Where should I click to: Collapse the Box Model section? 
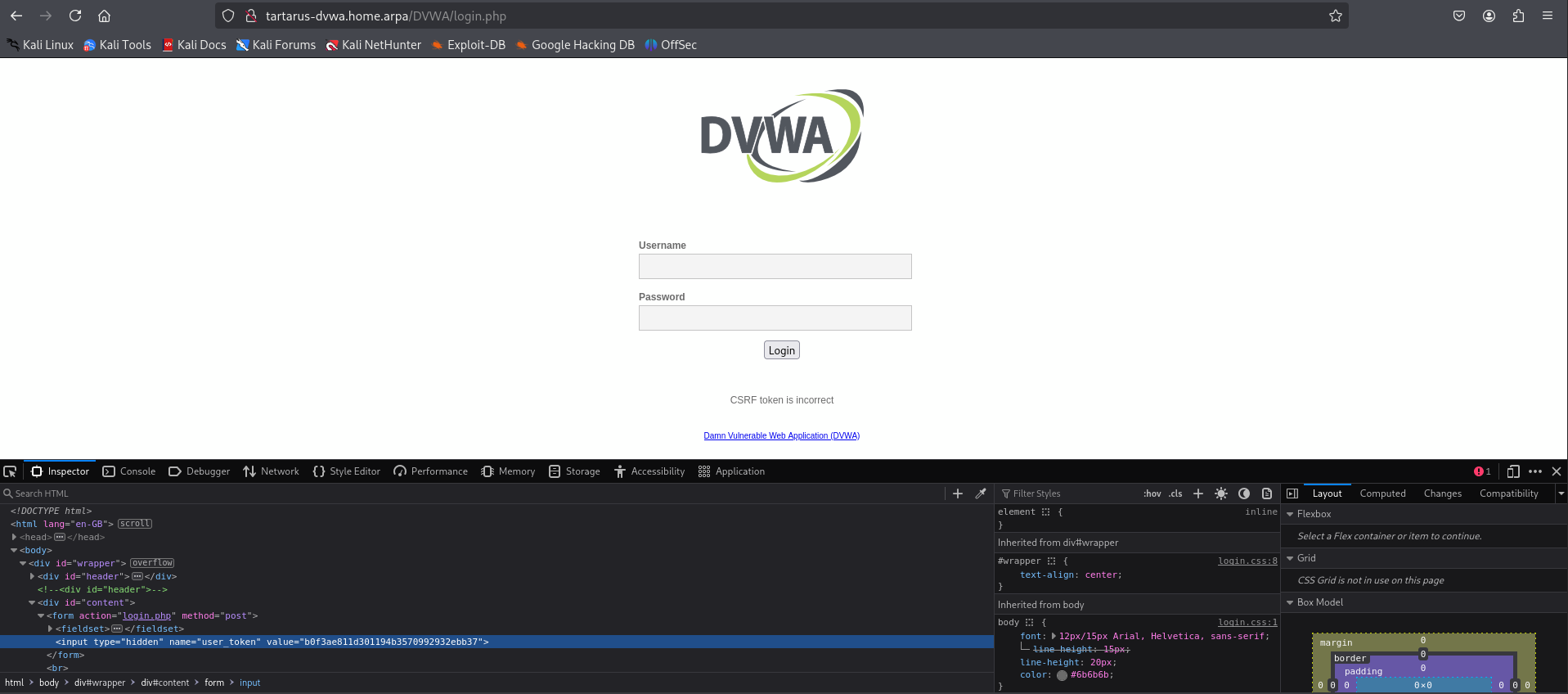coord(1290,602)
